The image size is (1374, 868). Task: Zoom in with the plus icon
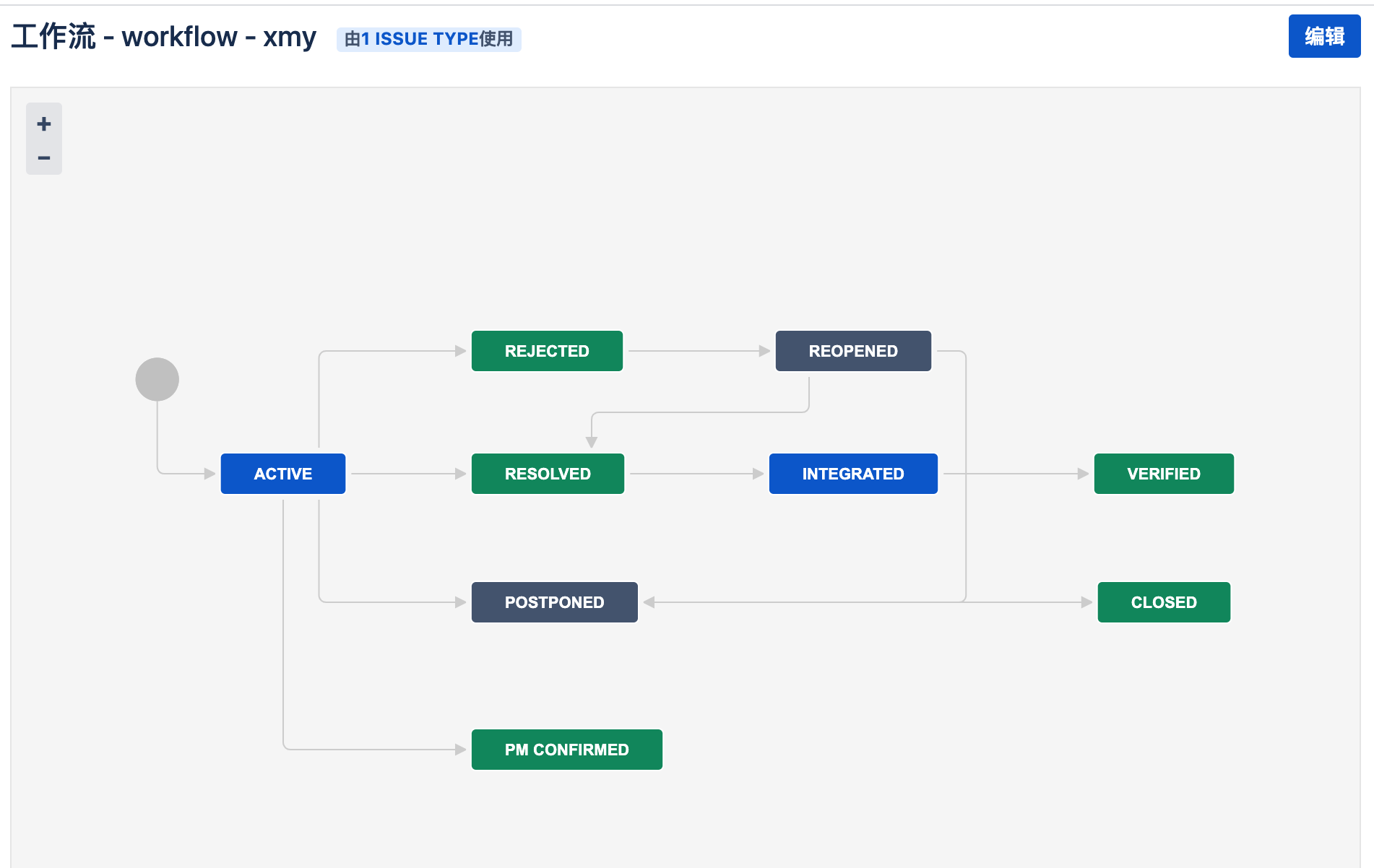coord(44,123)
